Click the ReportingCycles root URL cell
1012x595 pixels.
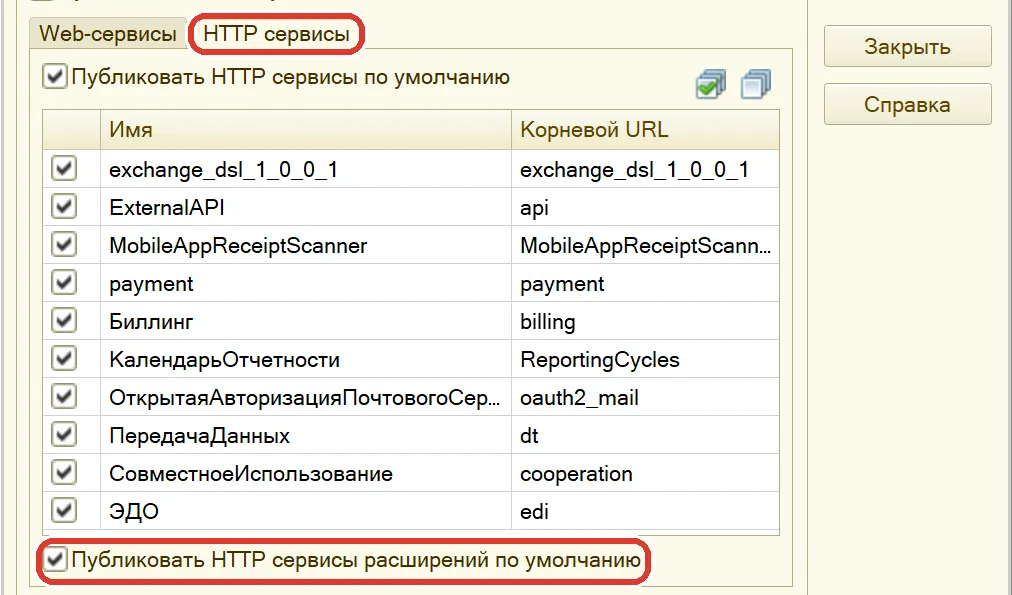click(645, 359)
